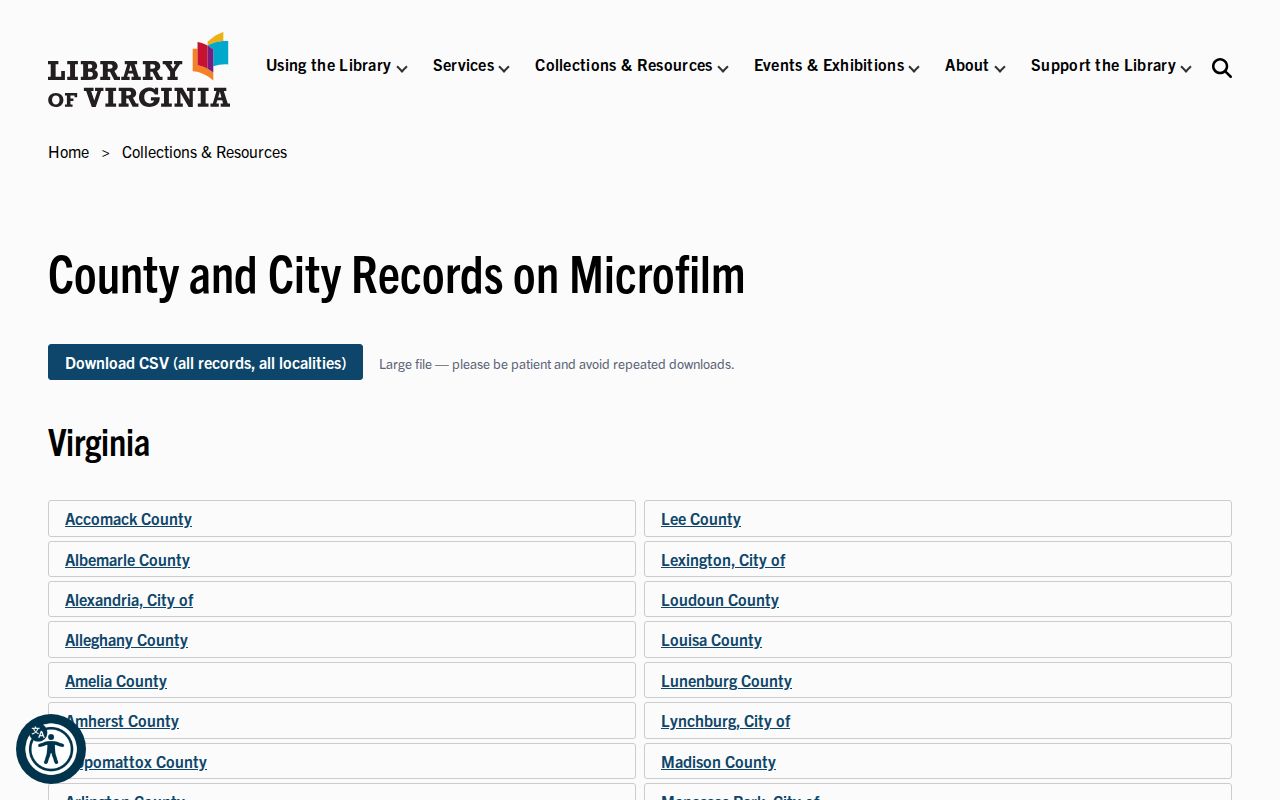
Task: Expand the Collections & Resources chevron
Action: (723, 69)
